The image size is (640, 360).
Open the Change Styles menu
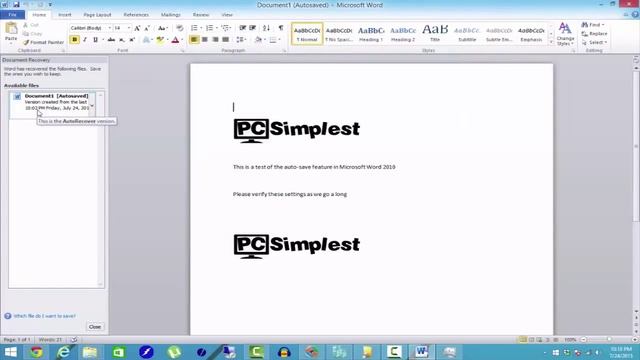point(565,34)
